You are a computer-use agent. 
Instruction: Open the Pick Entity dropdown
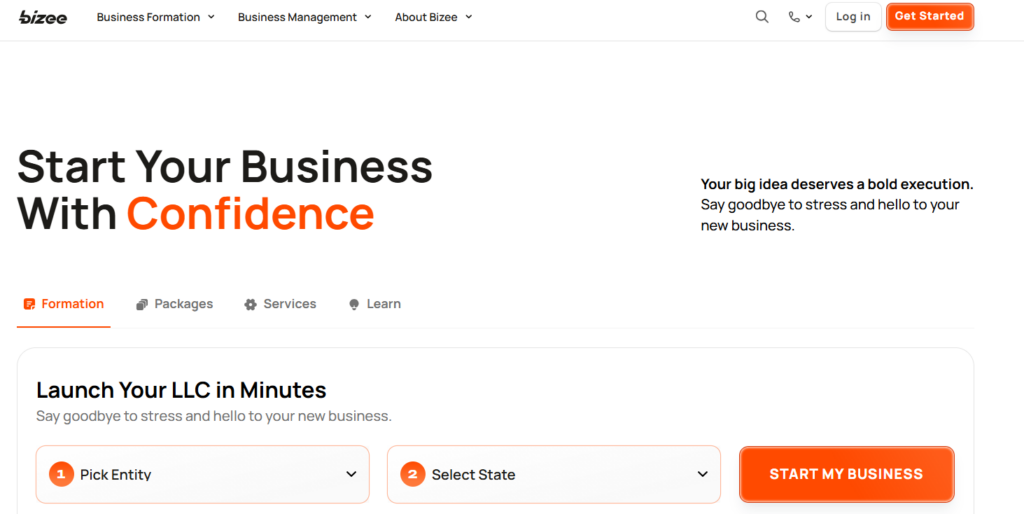pyautogui.click(x=203, y=474)
